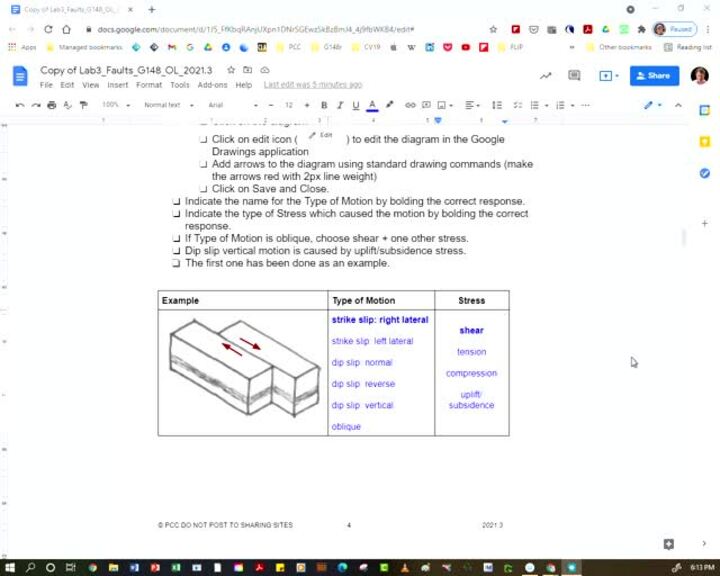
Task: Open Keep notes in side panel
Action: pos(705,142)
